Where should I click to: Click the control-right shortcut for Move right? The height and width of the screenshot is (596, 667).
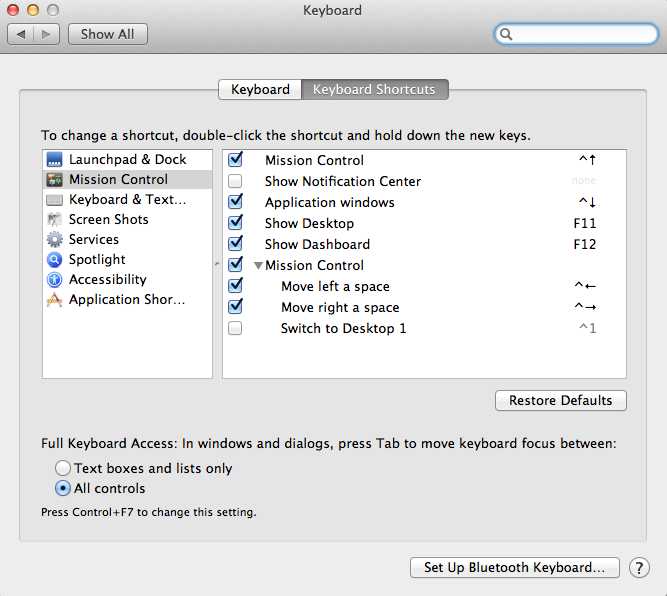click(585, 307)
